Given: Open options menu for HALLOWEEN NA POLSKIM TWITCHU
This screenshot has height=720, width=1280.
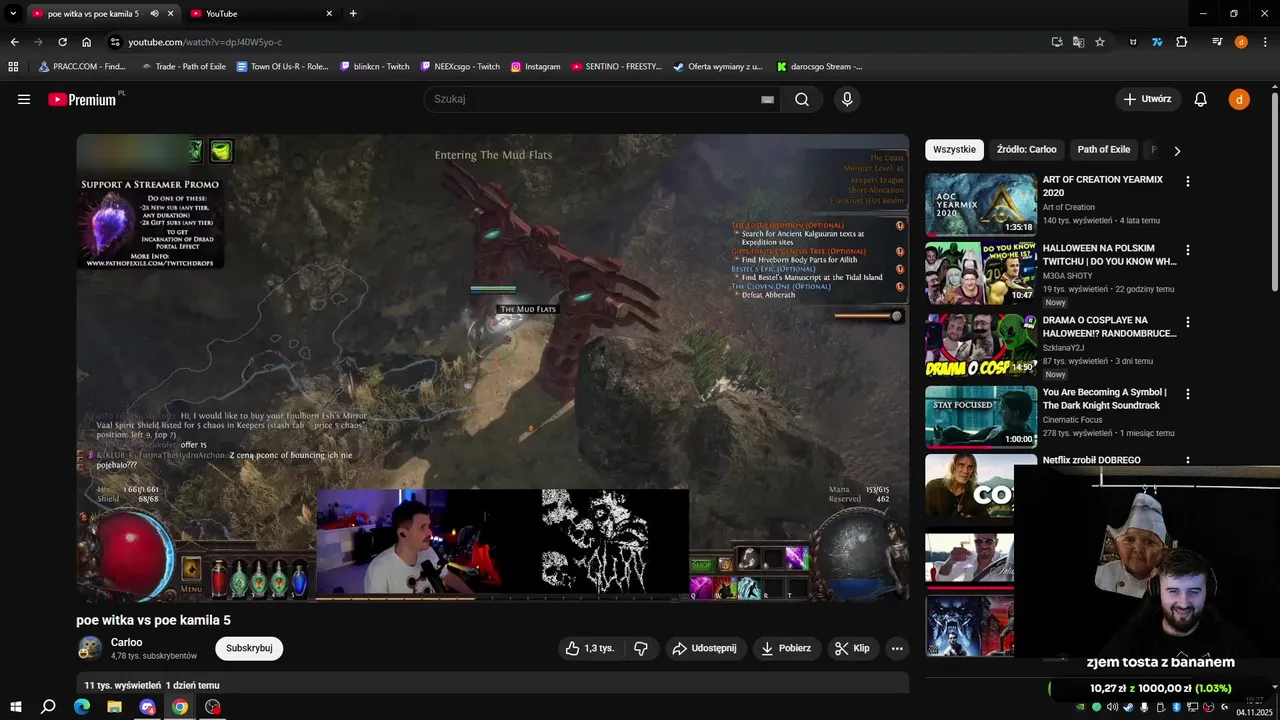Looking at the screenshot, I should [x=1188, y=250].
